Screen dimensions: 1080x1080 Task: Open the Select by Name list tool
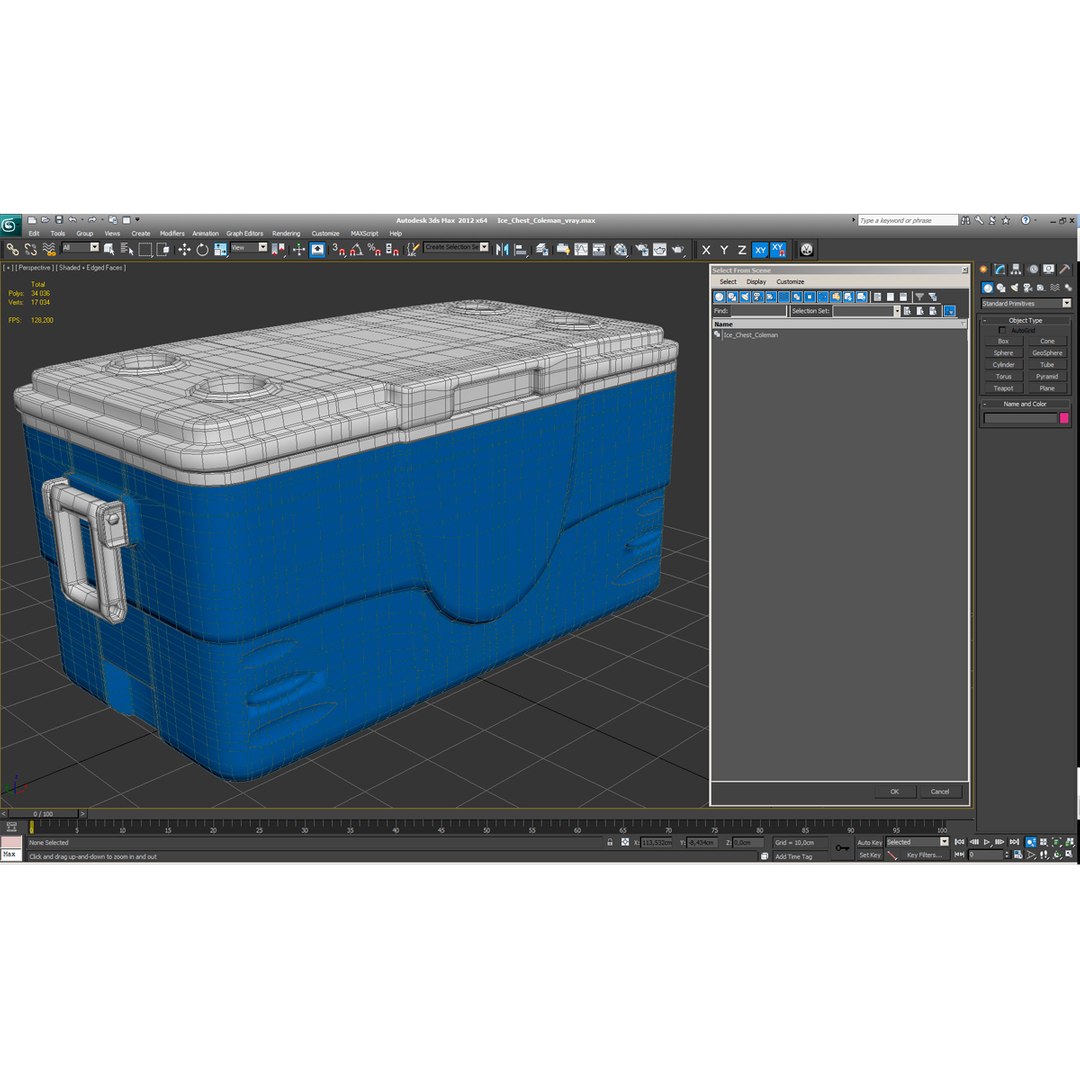coord(127,249)
